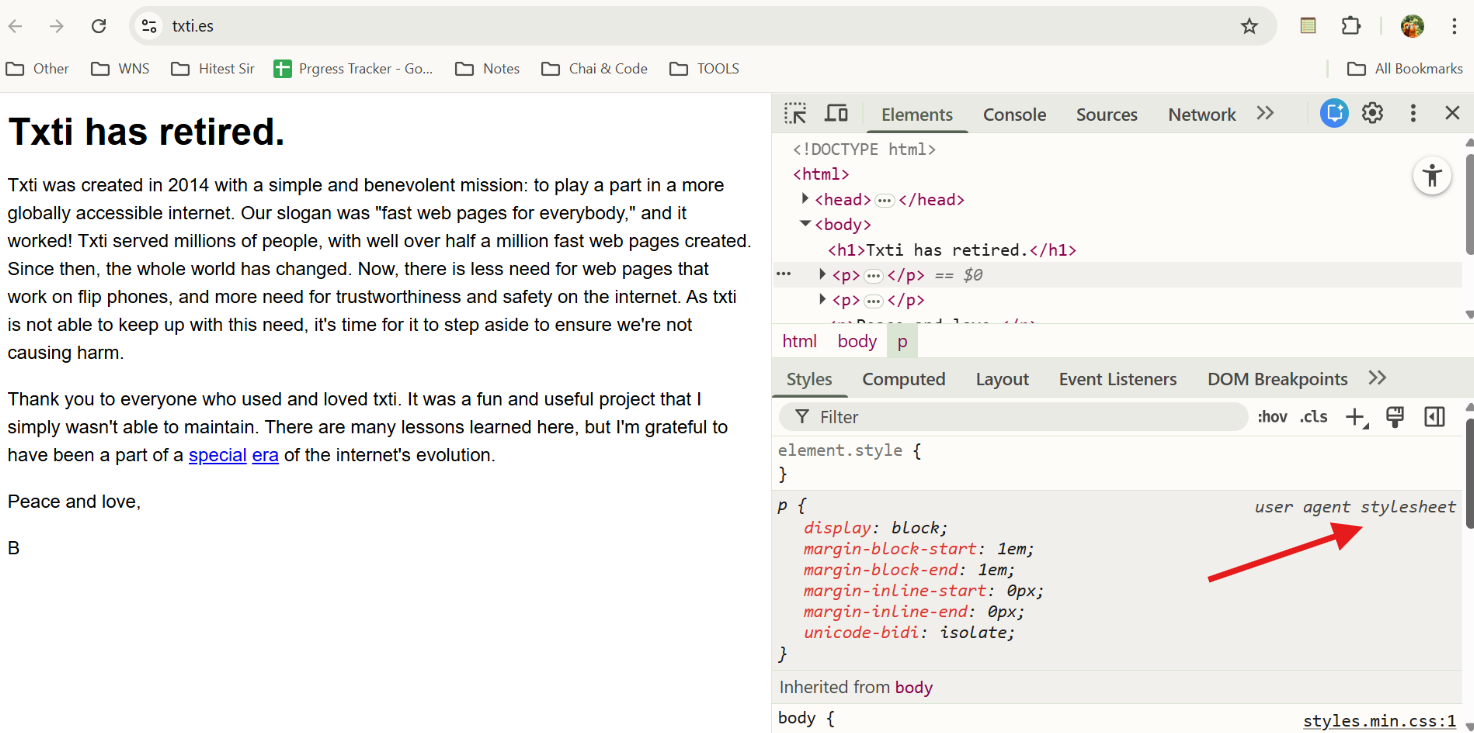Screen dimensions: 1474x733
Task: Open the Prgress Tracker bookmark
Action: coord(354,69)
